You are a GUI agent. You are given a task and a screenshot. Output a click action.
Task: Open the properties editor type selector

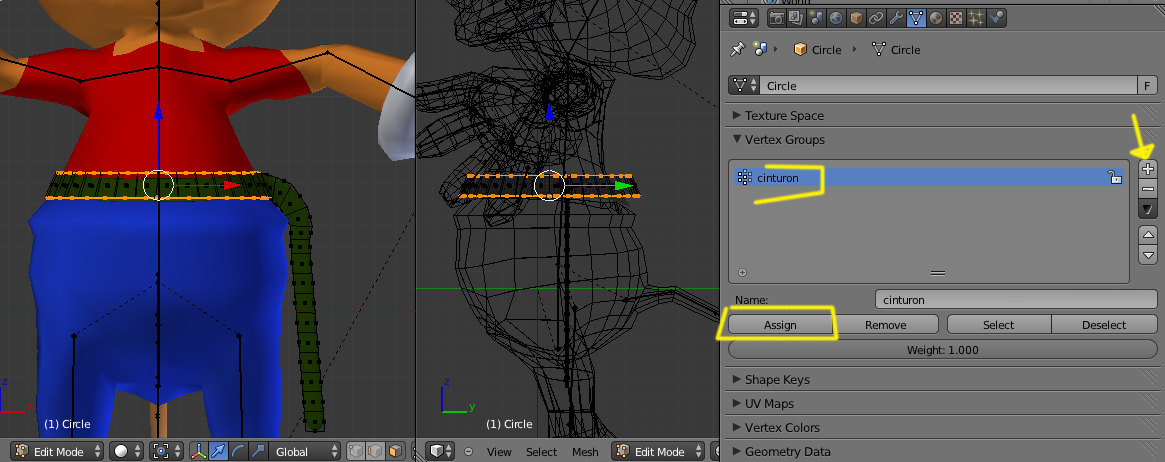coord(744,19)
